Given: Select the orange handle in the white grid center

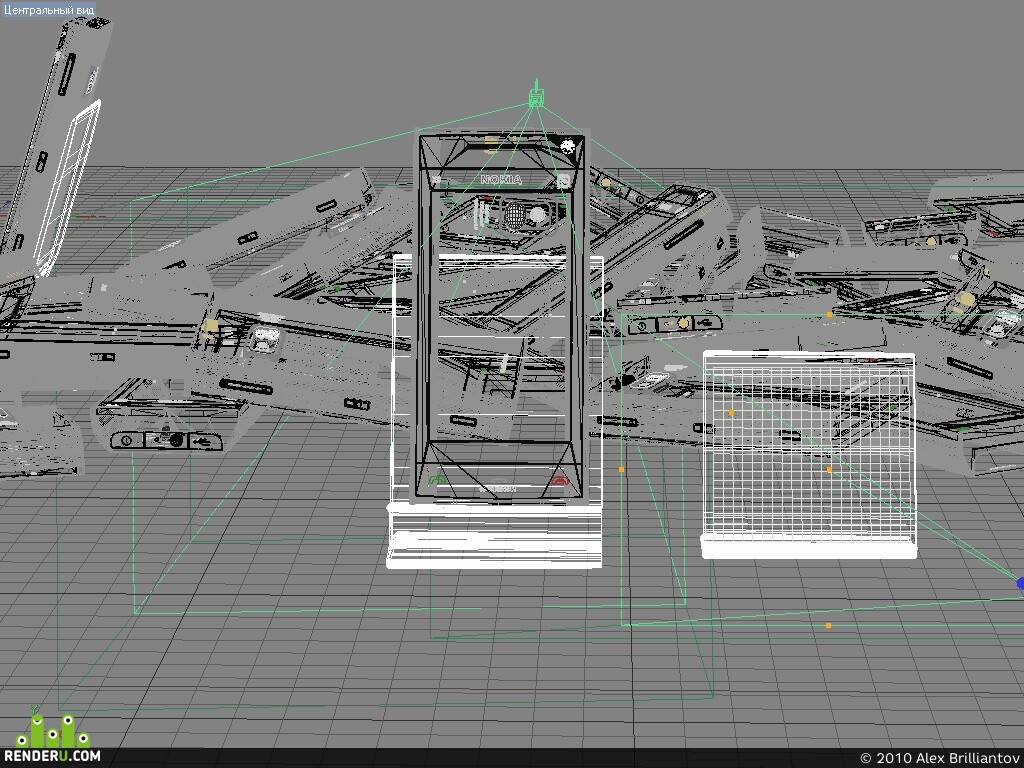Looking at the screenshot, I should (x=829, y=470).
